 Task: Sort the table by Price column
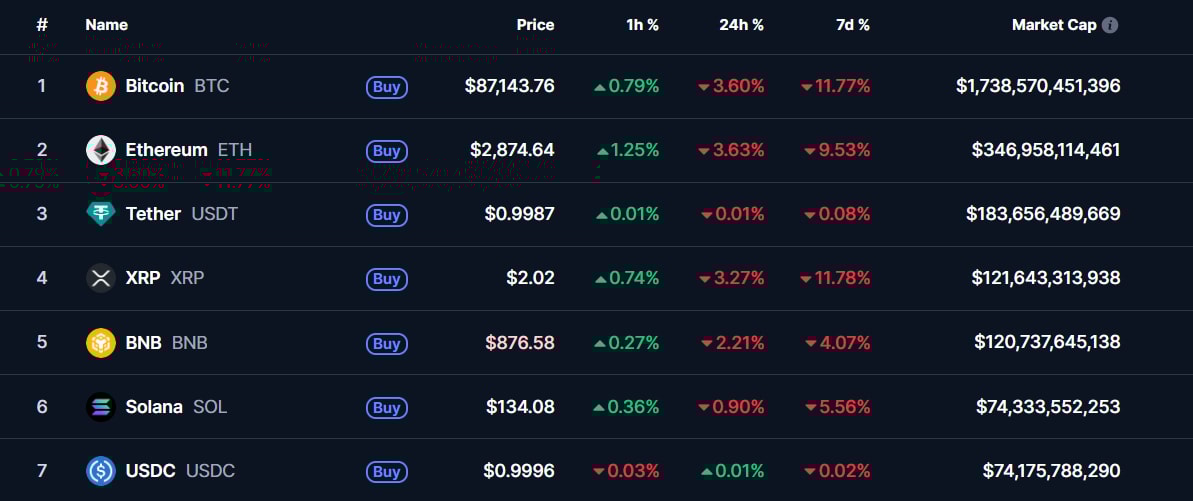click(535, 25)
